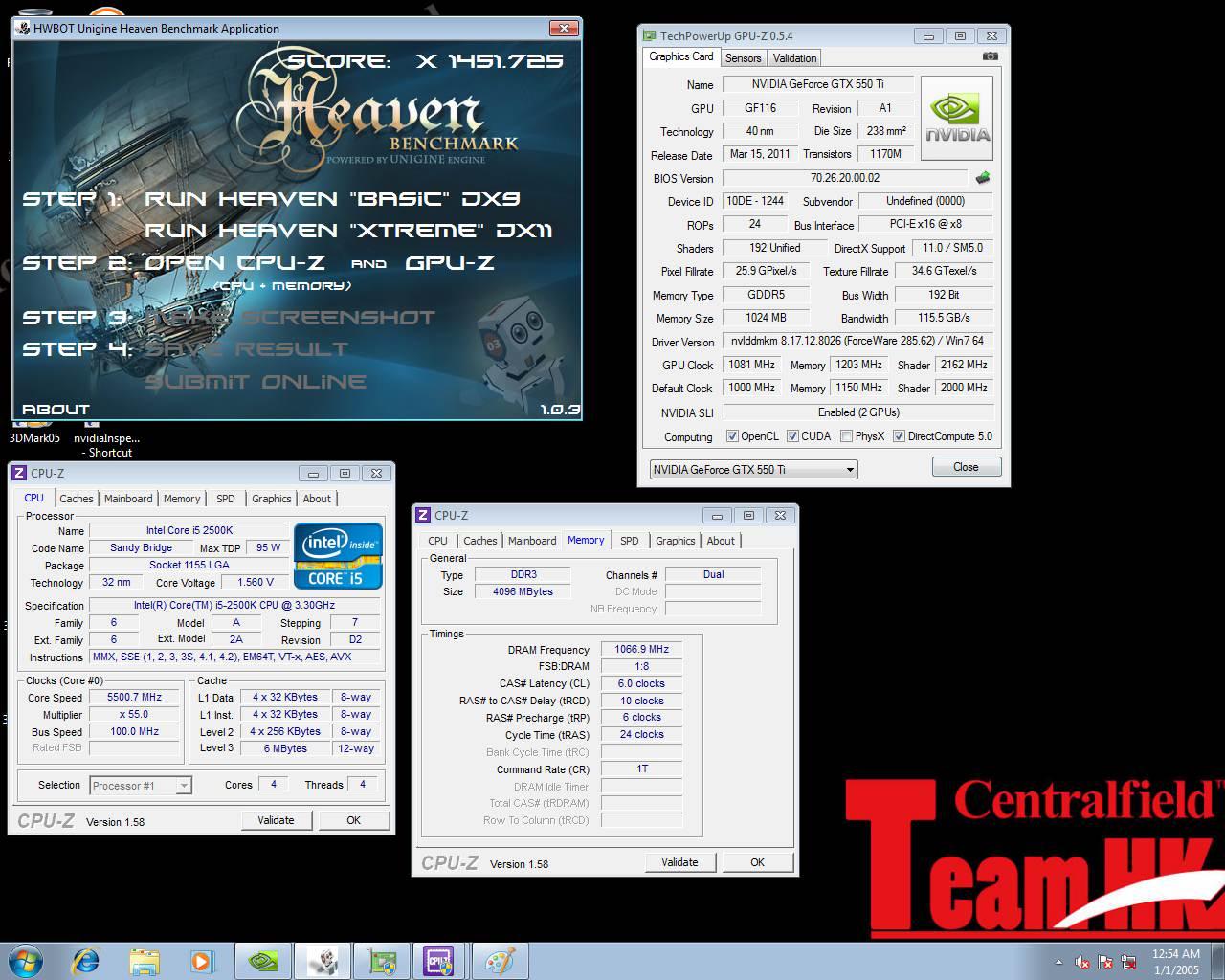Open CPU tab in Memory CPU-Z window
This screenshot has width=1225, height=980.
[x=437, y=541]
